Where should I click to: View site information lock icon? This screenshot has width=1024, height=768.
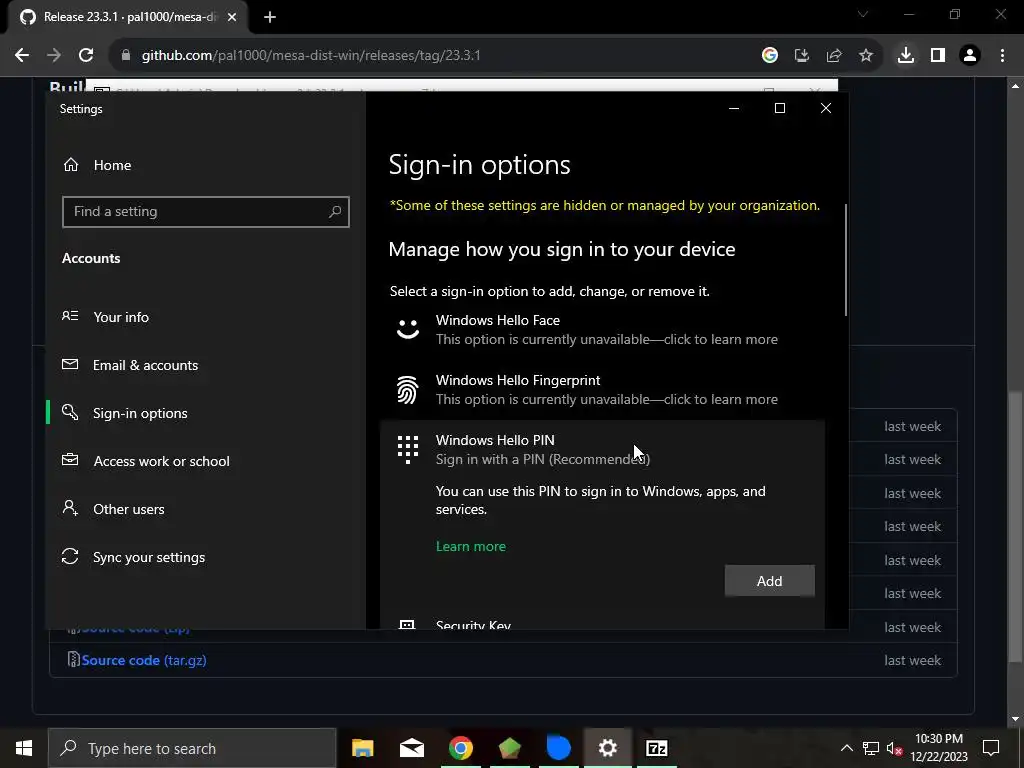126,56
